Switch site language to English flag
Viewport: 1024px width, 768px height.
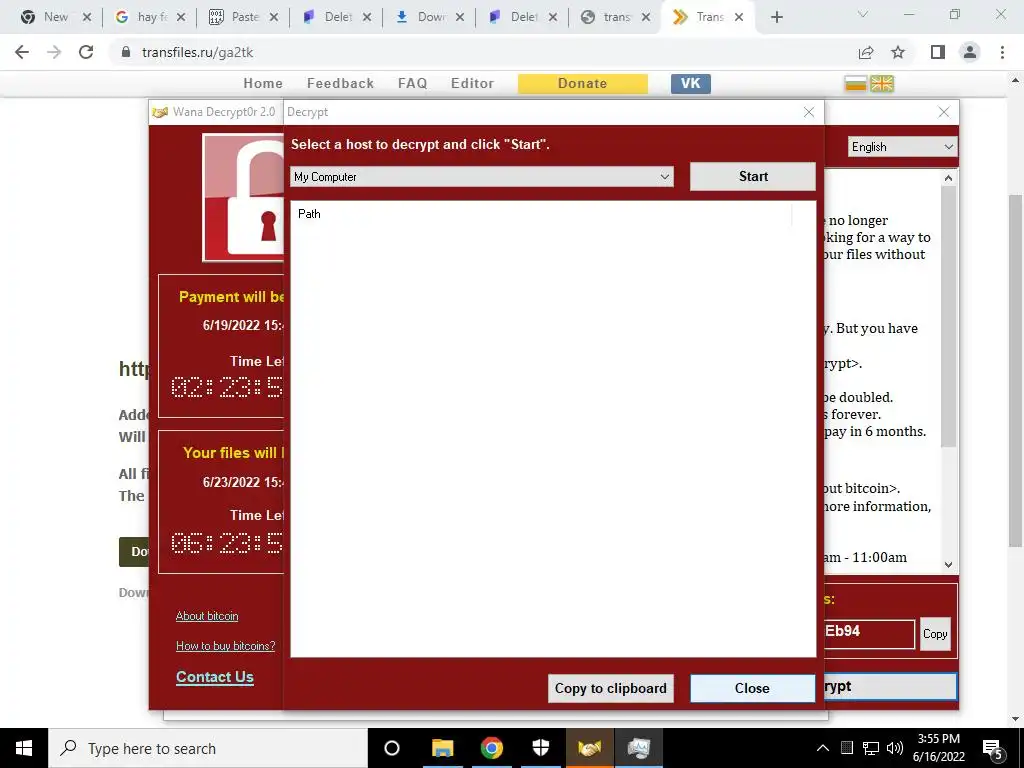point(882,84)
